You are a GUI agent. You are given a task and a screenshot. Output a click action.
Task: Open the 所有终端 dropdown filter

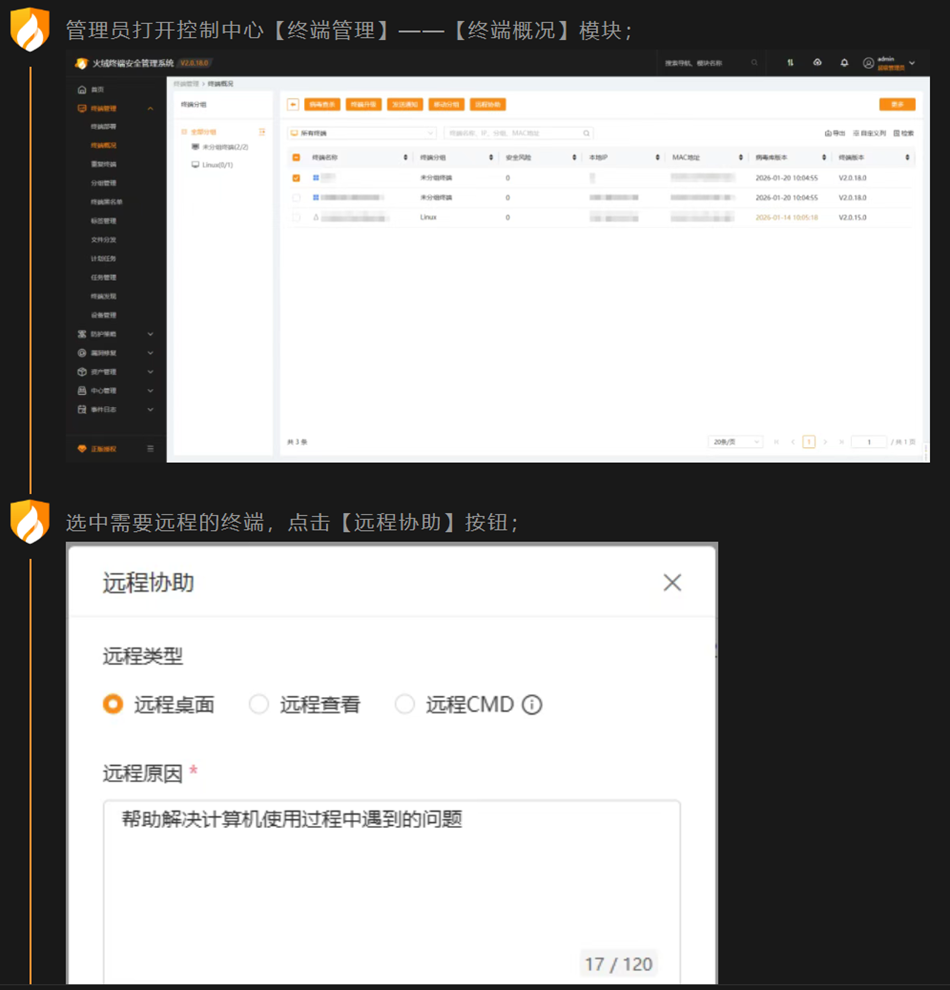[361, 133]
